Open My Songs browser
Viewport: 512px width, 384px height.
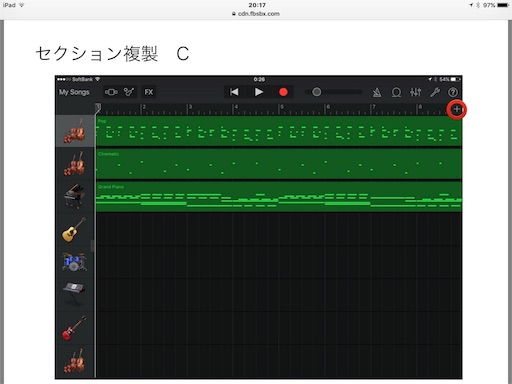point(74,92)
